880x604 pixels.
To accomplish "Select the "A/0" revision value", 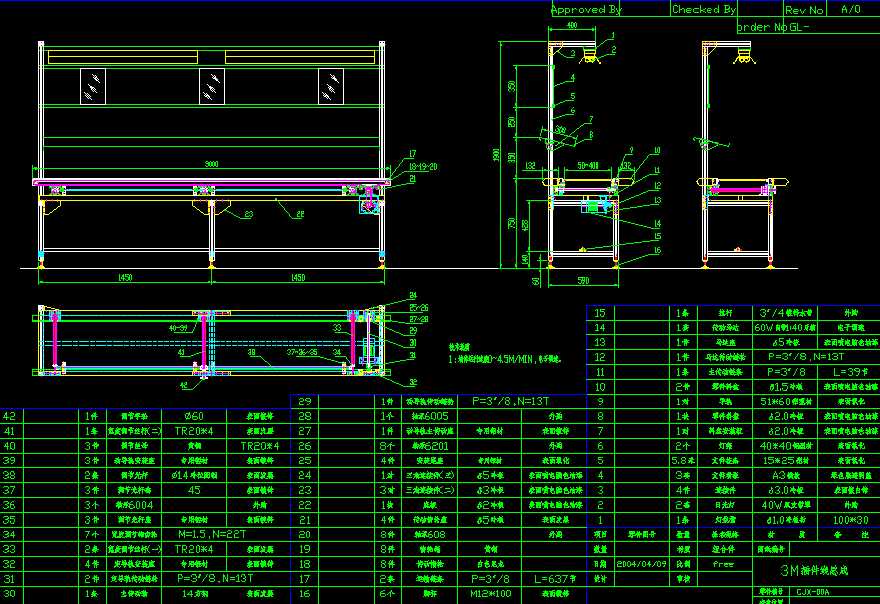I will tap(851, 9).
